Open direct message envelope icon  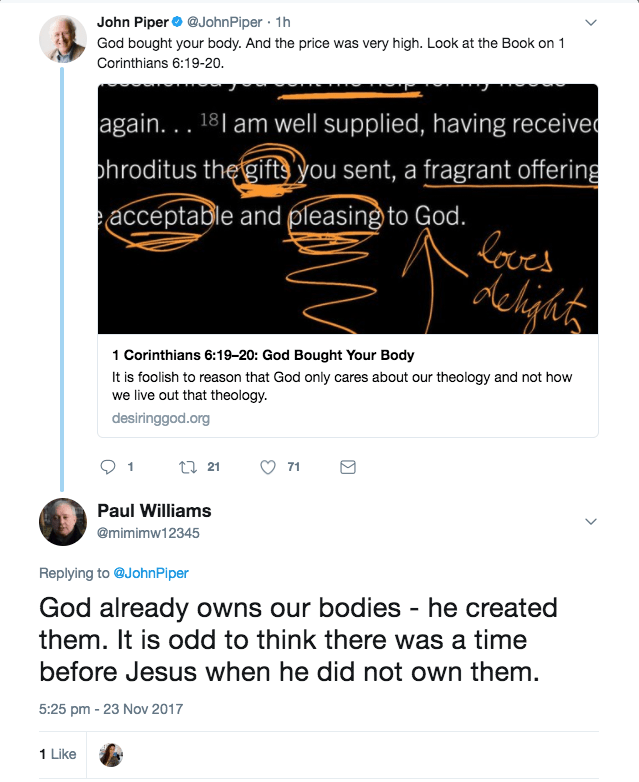coord(348,466)
